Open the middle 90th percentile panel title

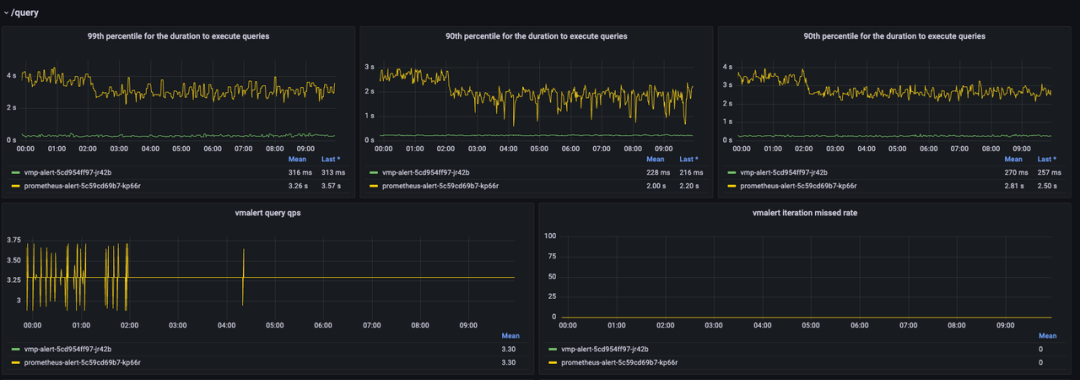point(536,36)
